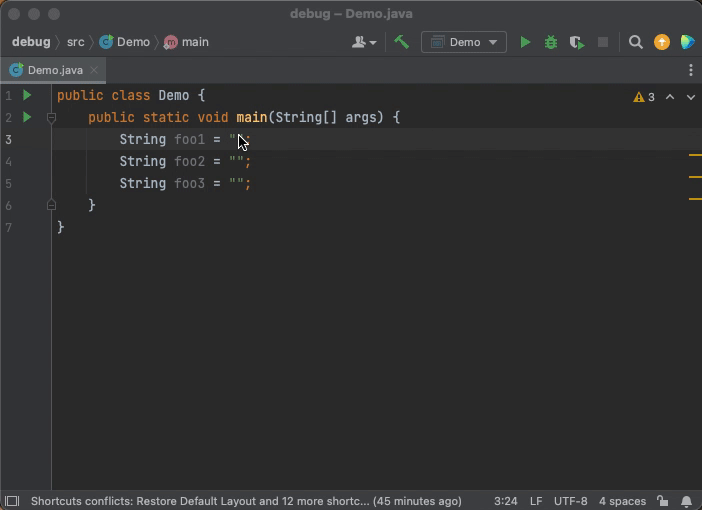Open the colorful JetBrains toolbox icon
This screenshot has height=510, width=702.
click(688, 43)
